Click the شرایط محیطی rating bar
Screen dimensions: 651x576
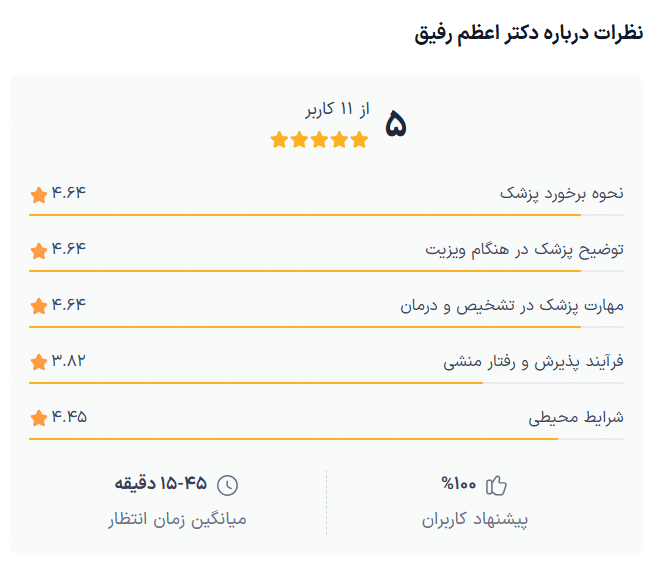click(x=326, y=439)
